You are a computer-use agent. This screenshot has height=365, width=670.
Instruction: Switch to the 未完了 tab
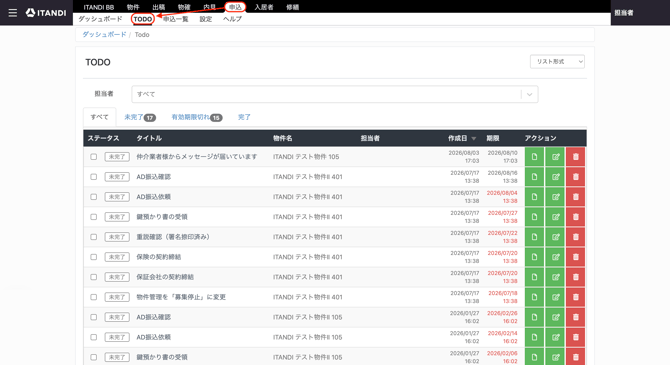[x=140, y=117]
